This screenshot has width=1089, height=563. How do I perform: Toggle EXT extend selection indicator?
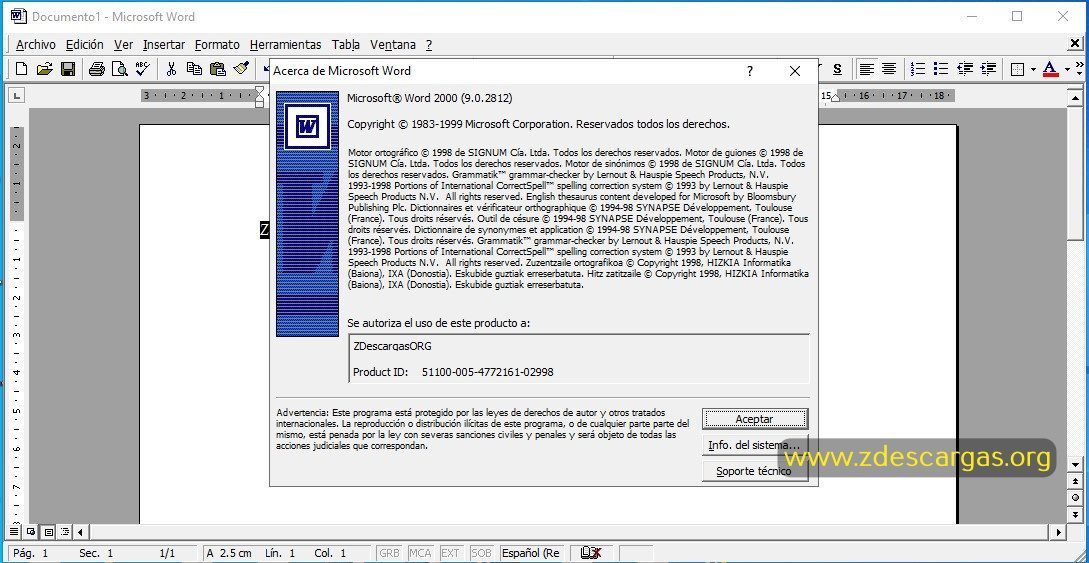point(451,553)
